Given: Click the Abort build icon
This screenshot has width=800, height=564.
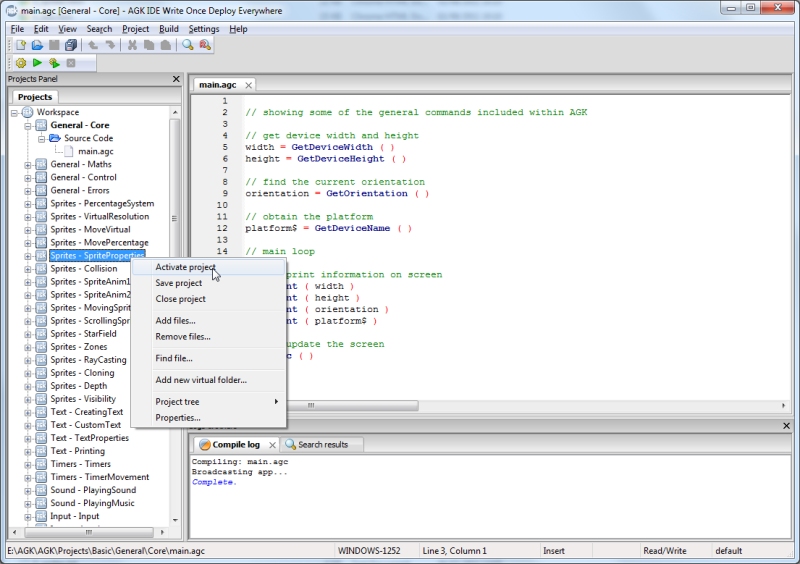Looking at the screenshot, I should [x=71, y=63].
